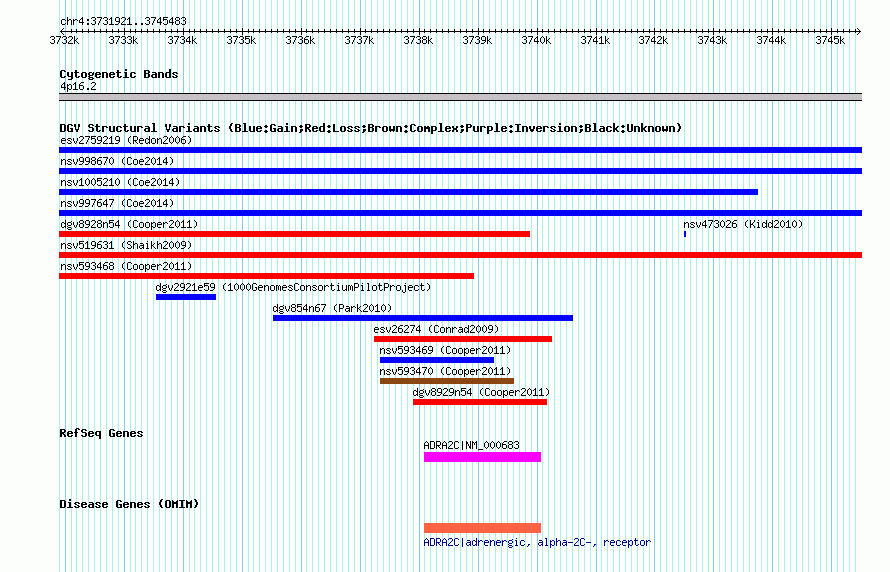Click the DGV Structural Variants track title
Image resolution: width=890 pixels, height=572 pixels.
tap(371, 128)
